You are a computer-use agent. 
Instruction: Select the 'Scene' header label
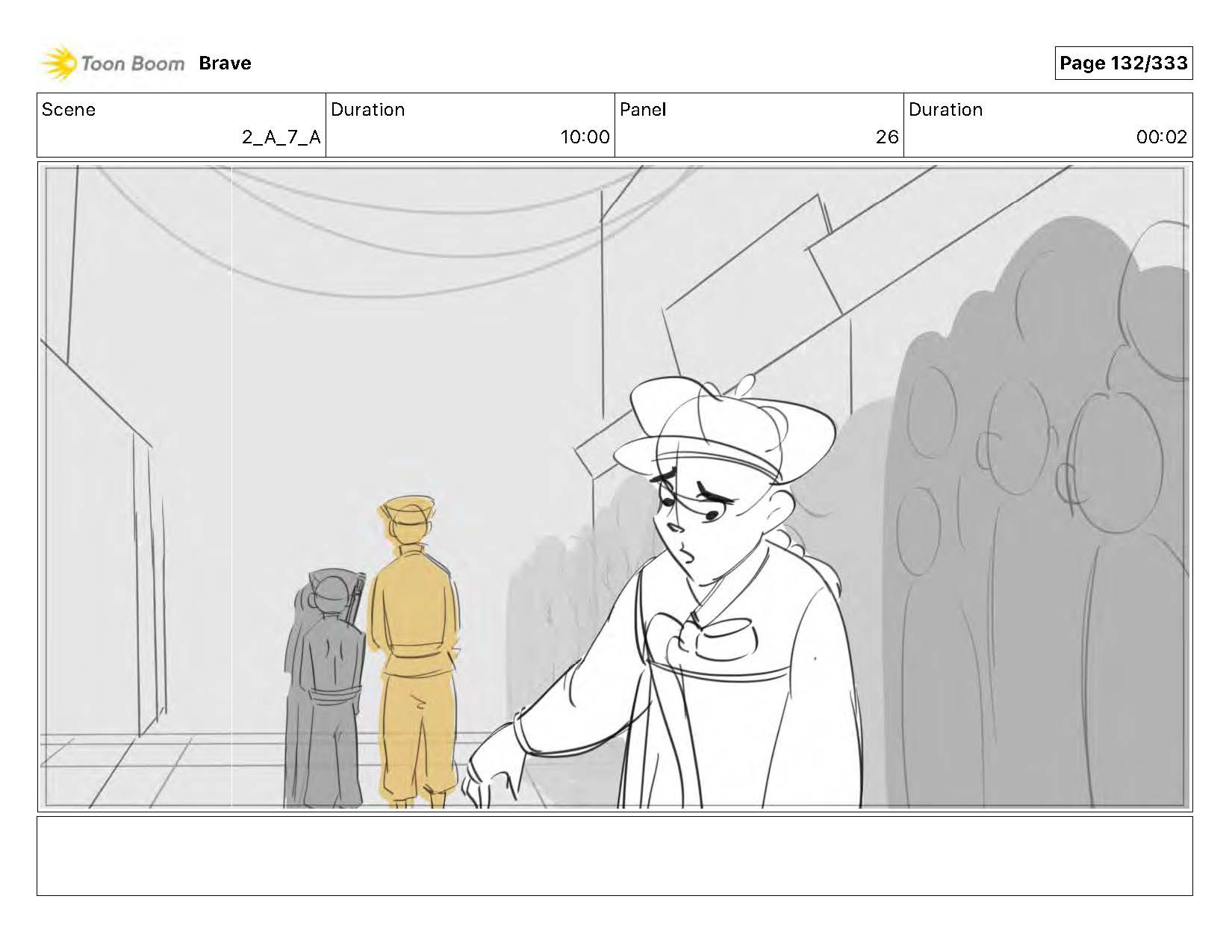coord(69,110)
